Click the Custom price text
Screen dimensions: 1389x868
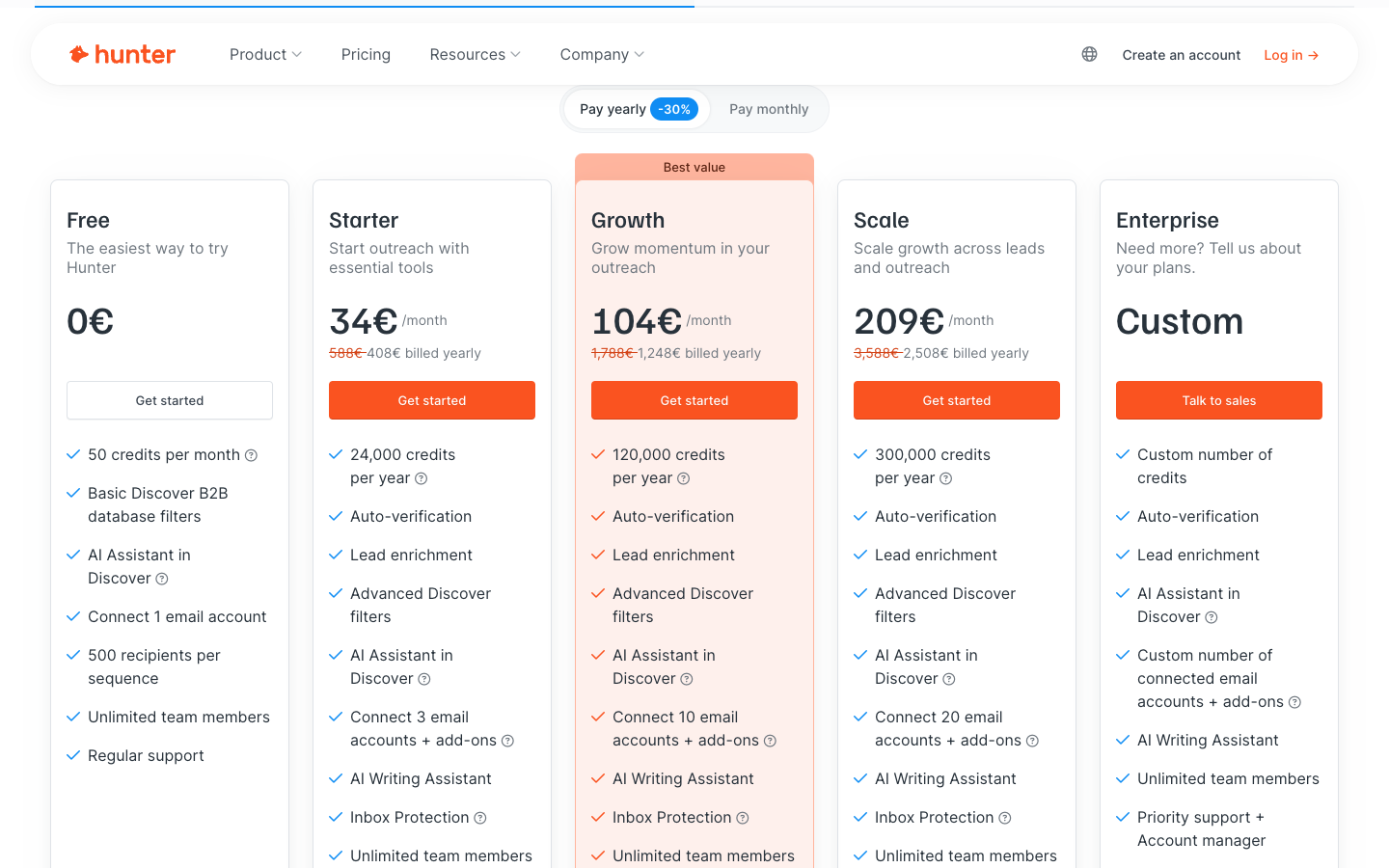click(x=1180, y=322)
